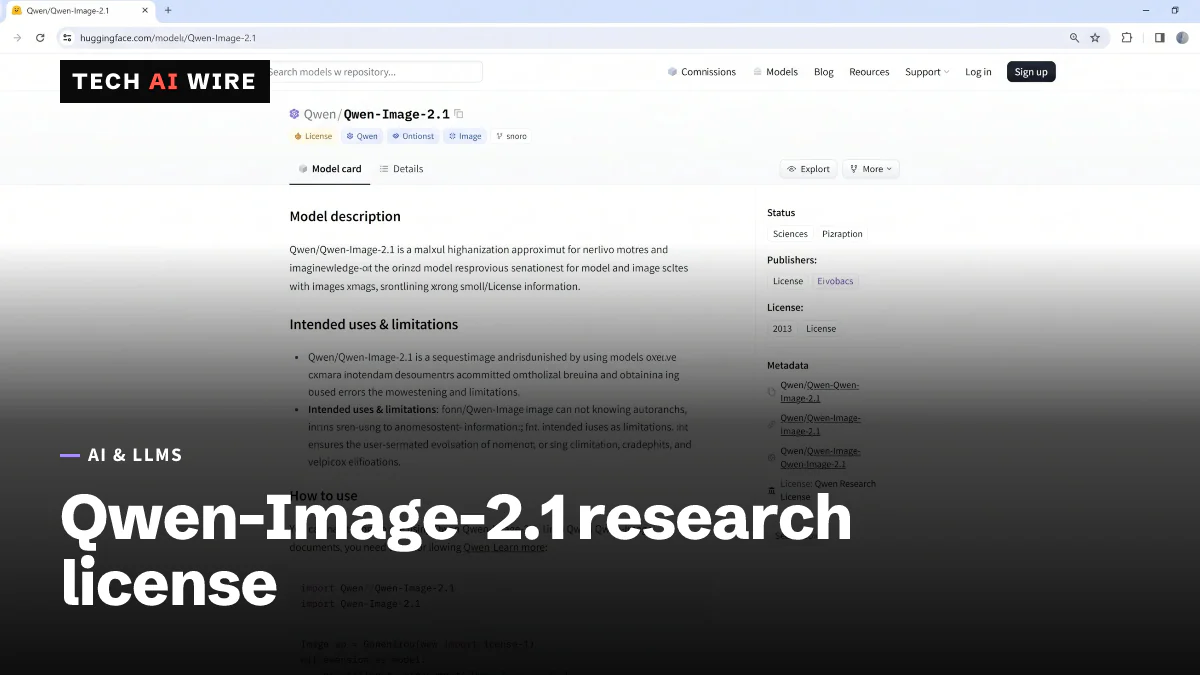Viewport: 1200px width, 675px height.
Task: Minimize the browser window
Action: pos(1146,10)
